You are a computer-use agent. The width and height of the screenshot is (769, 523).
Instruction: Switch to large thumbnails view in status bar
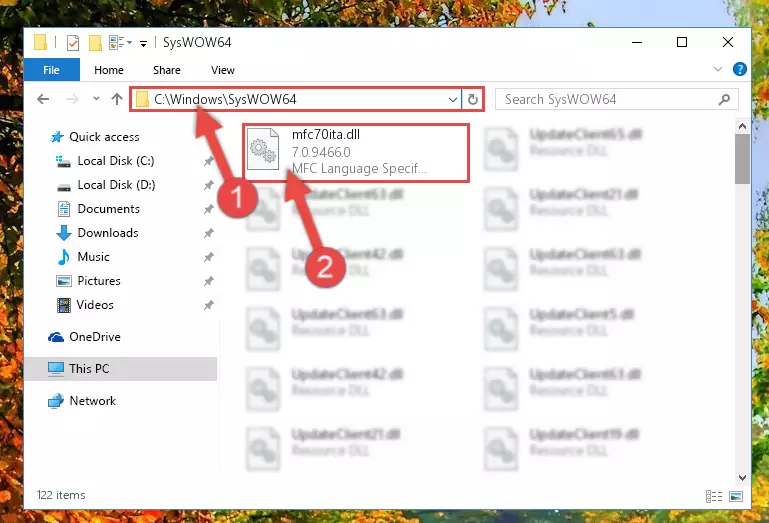coord(736,496)
